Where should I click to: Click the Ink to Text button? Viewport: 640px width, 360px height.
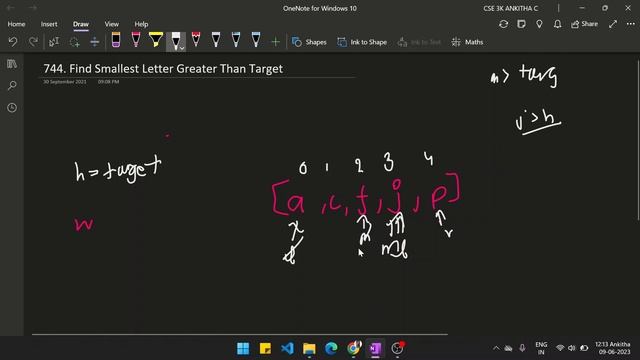419,42
